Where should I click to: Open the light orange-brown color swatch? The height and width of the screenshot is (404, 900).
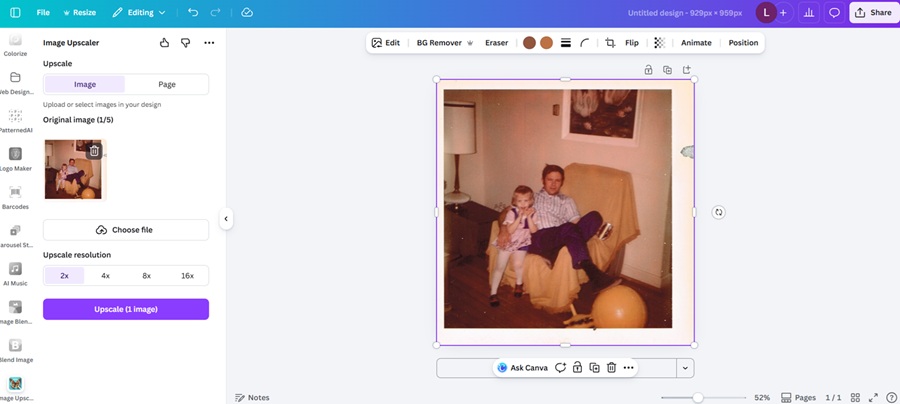pyautogui.click(x=546, y=42)
